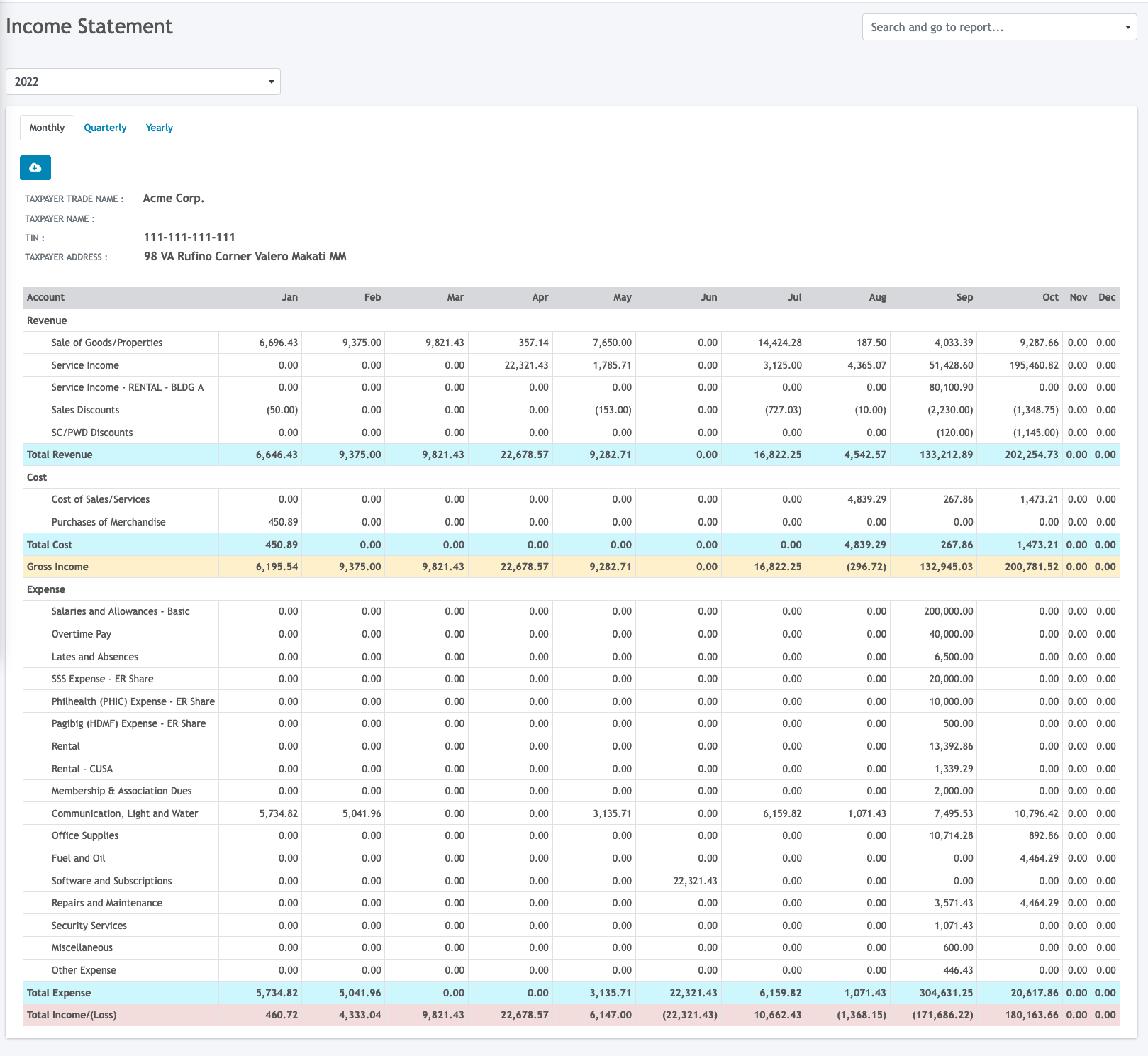The image size is (1148, 1056).
Task: Click the Total Expense row label
Action: click(x=59, y=993)
